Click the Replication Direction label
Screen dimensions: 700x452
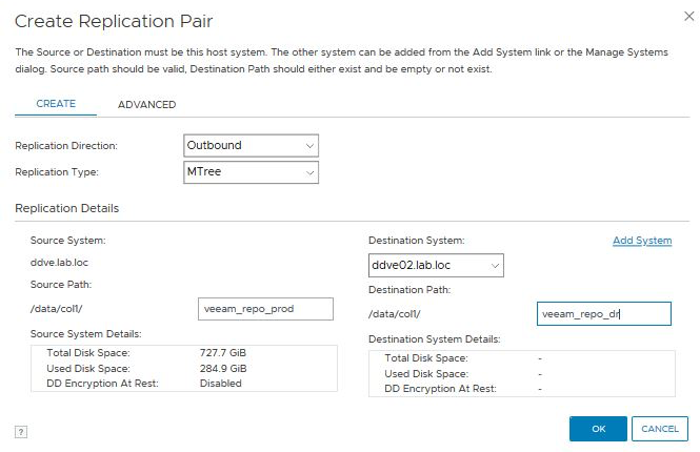coord(66,146)
